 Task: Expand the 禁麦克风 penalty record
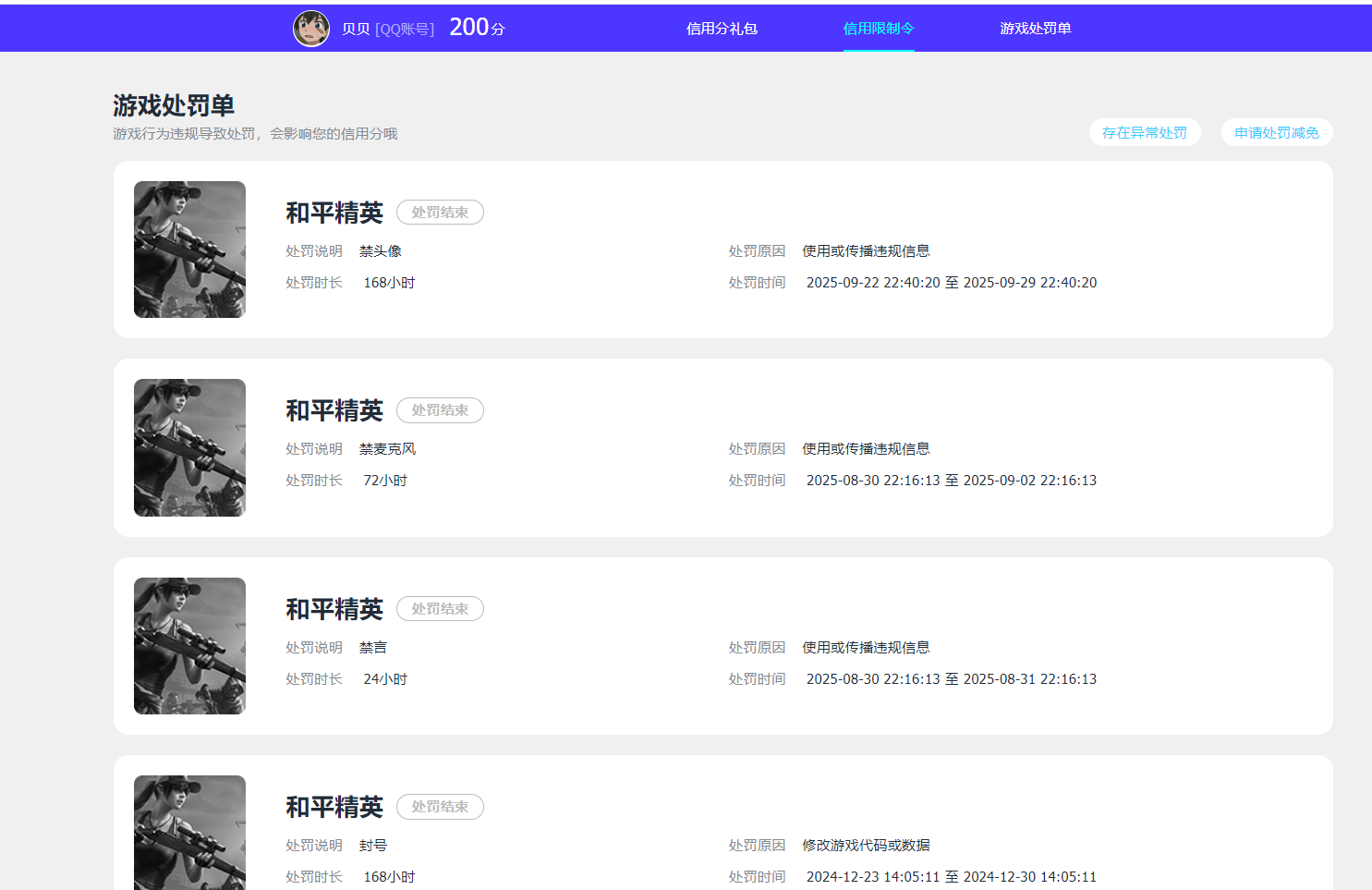(x=721, y=447)
